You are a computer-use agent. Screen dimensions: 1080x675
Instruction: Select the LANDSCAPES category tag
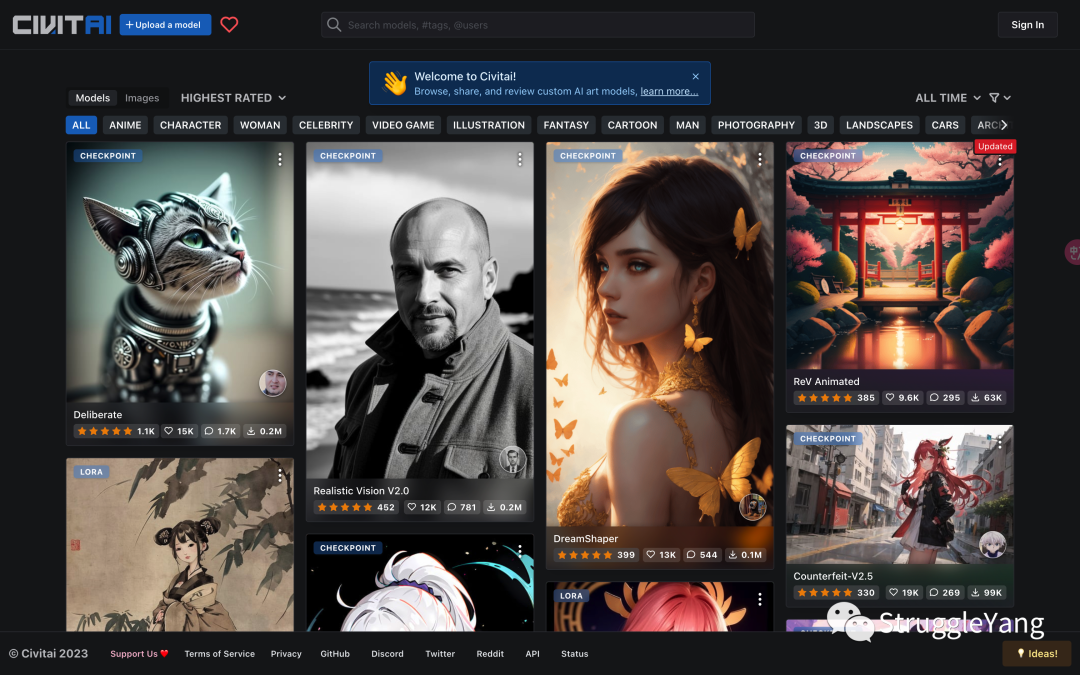880,125
